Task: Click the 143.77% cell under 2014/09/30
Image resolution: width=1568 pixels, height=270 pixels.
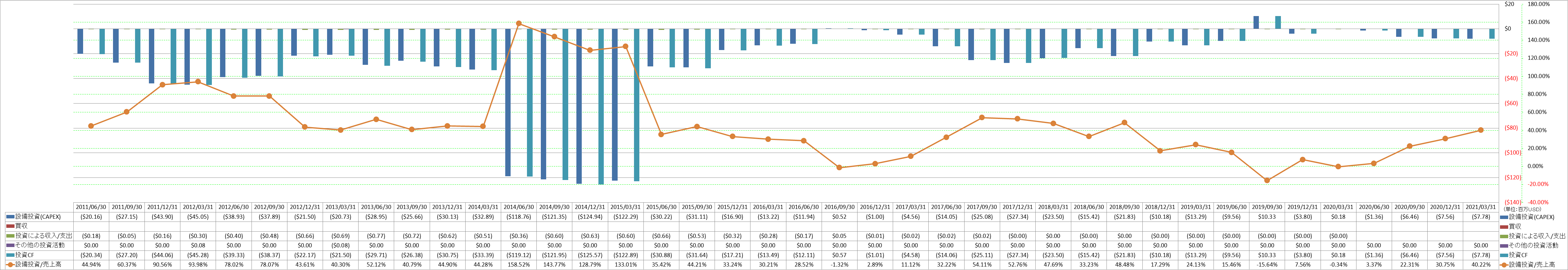Action: coord(555,265)
